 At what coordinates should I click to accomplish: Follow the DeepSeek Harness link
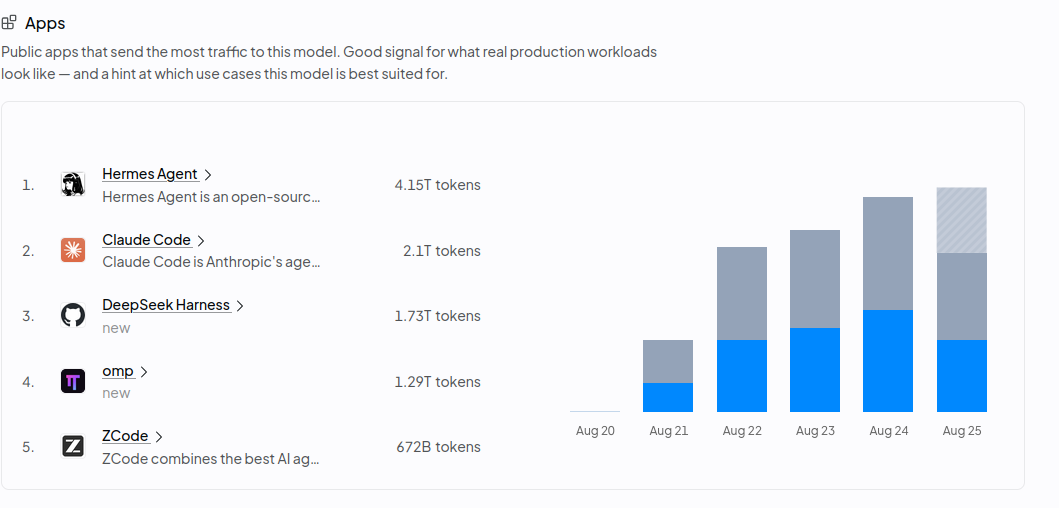tap(166, 305)
